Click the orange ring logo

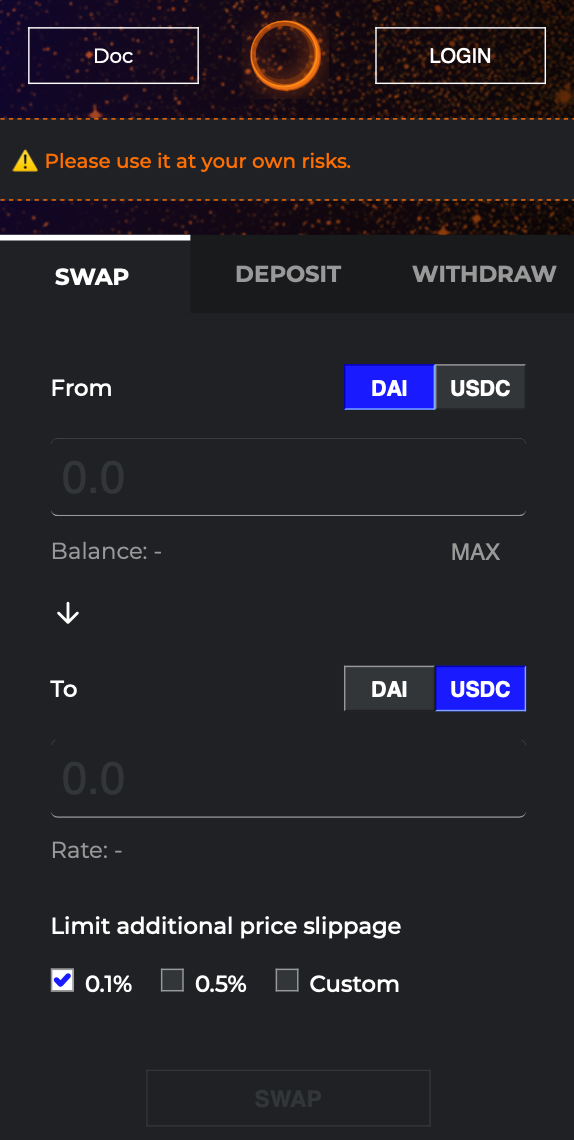(286, 56)
